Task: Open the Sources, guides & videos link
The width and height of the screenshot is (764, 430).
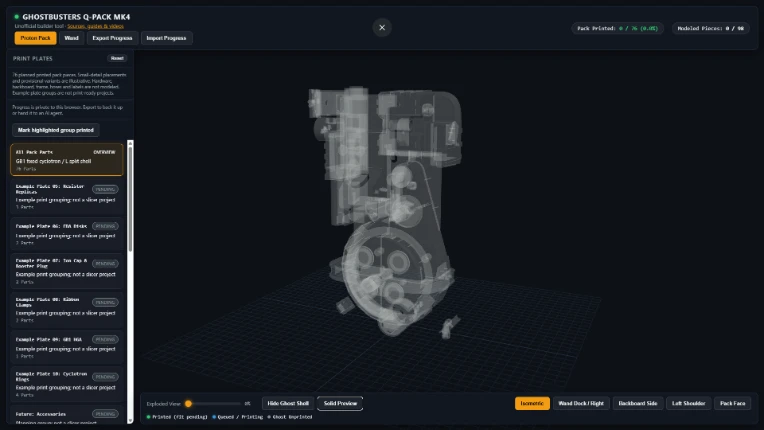Action: (96, 26)
